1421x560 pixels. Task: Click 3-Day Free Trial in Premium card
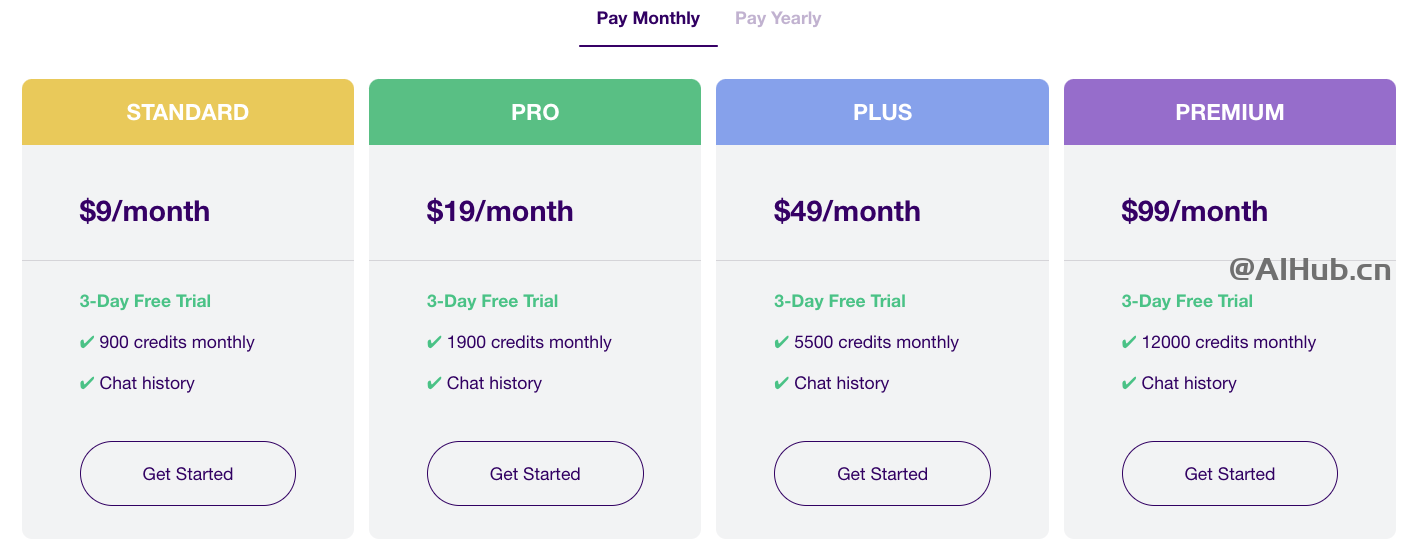click(x=1187, y=301)
